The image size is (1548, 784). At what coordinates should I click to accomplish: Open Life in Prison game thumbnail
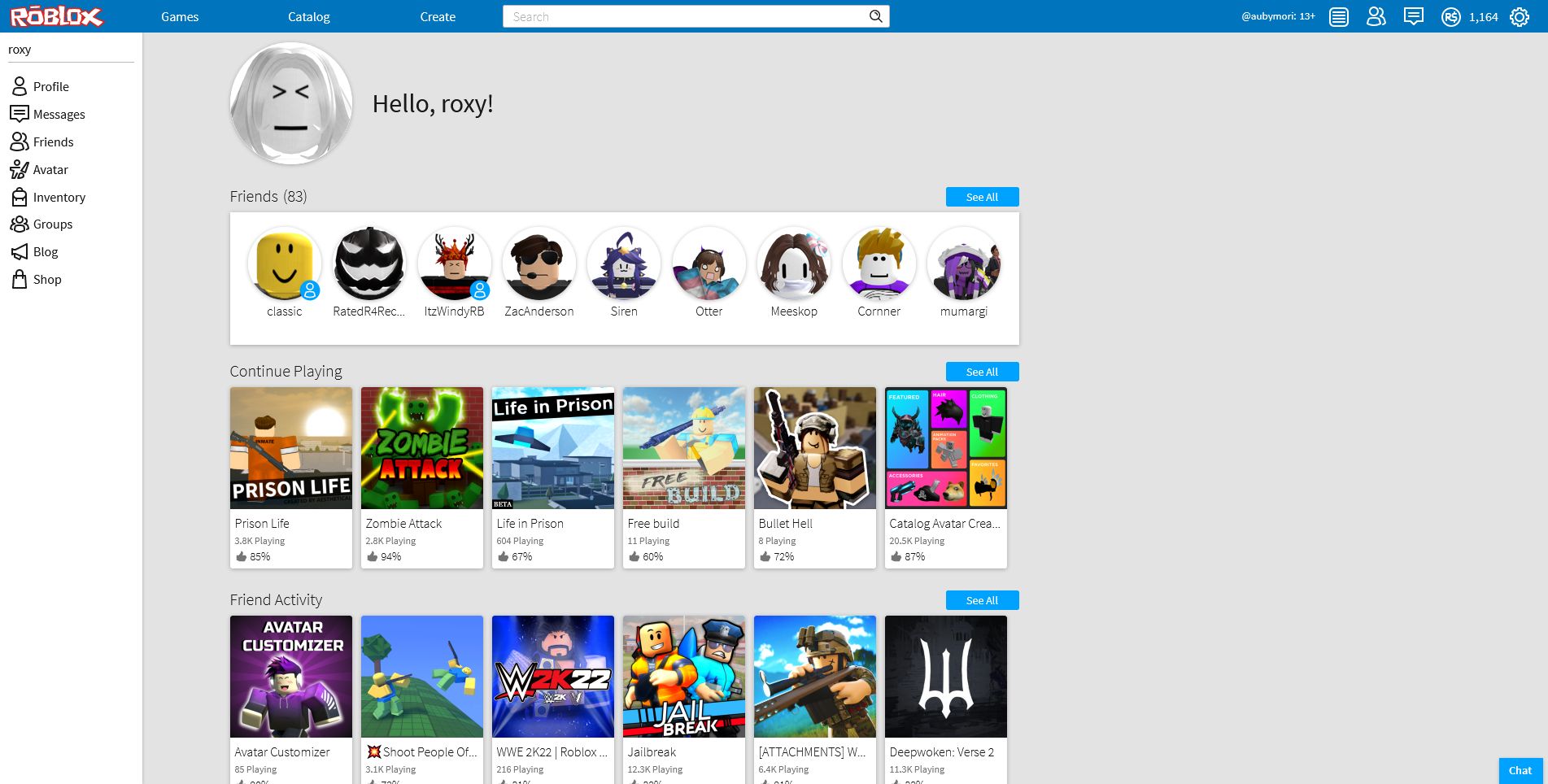click(x=553, y=448)
